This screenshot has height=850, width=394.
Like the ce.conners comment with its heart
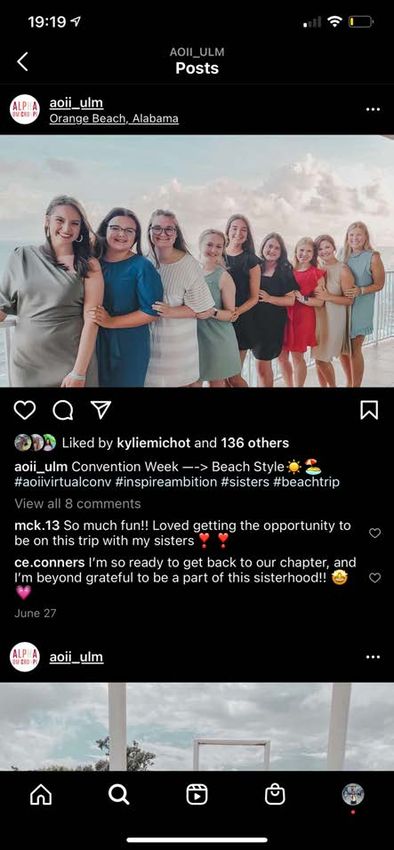[374, 578]
